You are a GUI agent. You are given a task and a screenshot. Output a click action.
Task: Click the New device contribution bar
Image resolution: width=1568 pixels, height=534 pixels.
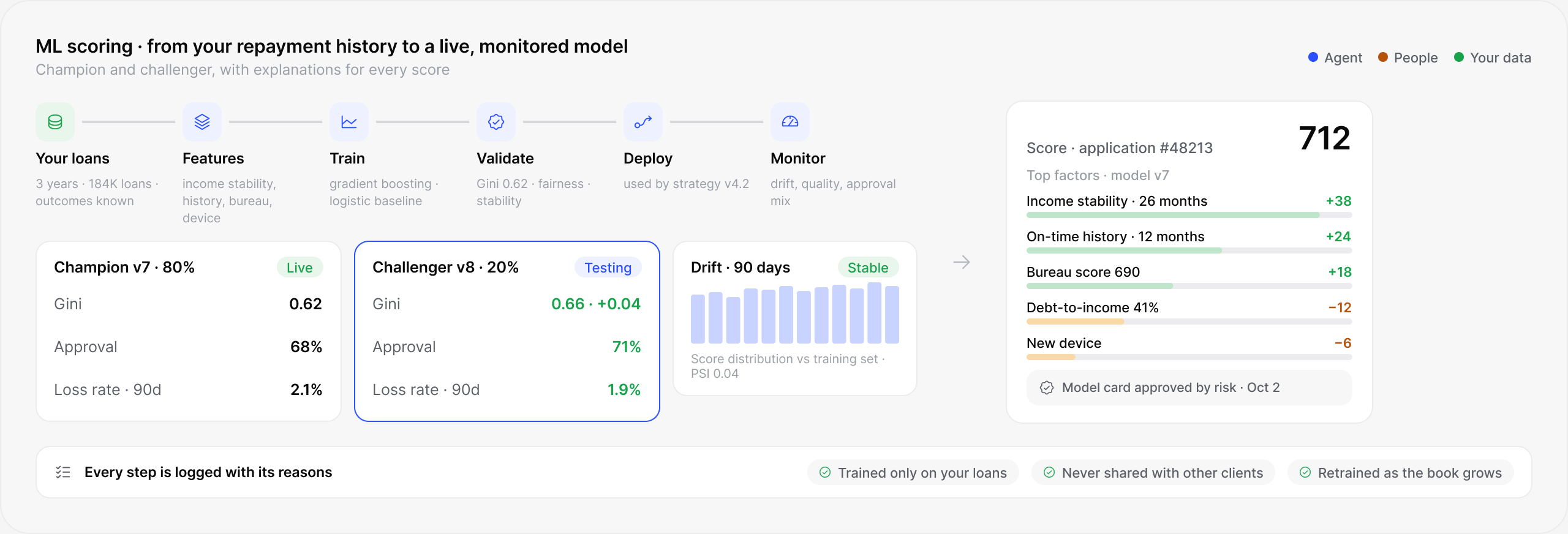pyautogui.click(x=1189, y=357)
